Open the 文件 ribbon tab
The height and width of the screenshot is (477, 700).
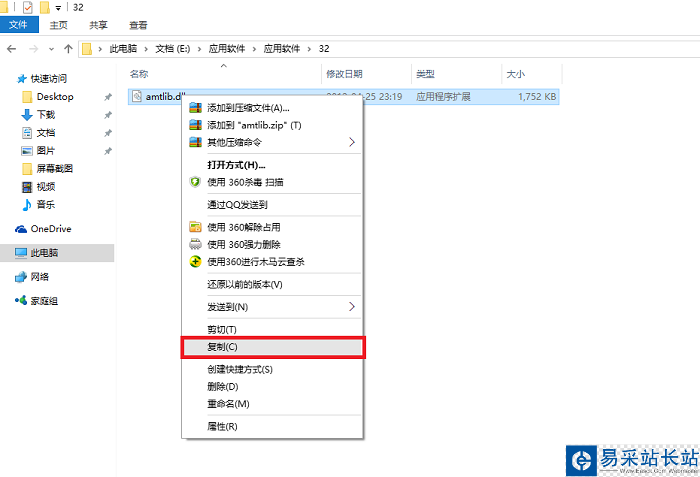pos(19,25)
